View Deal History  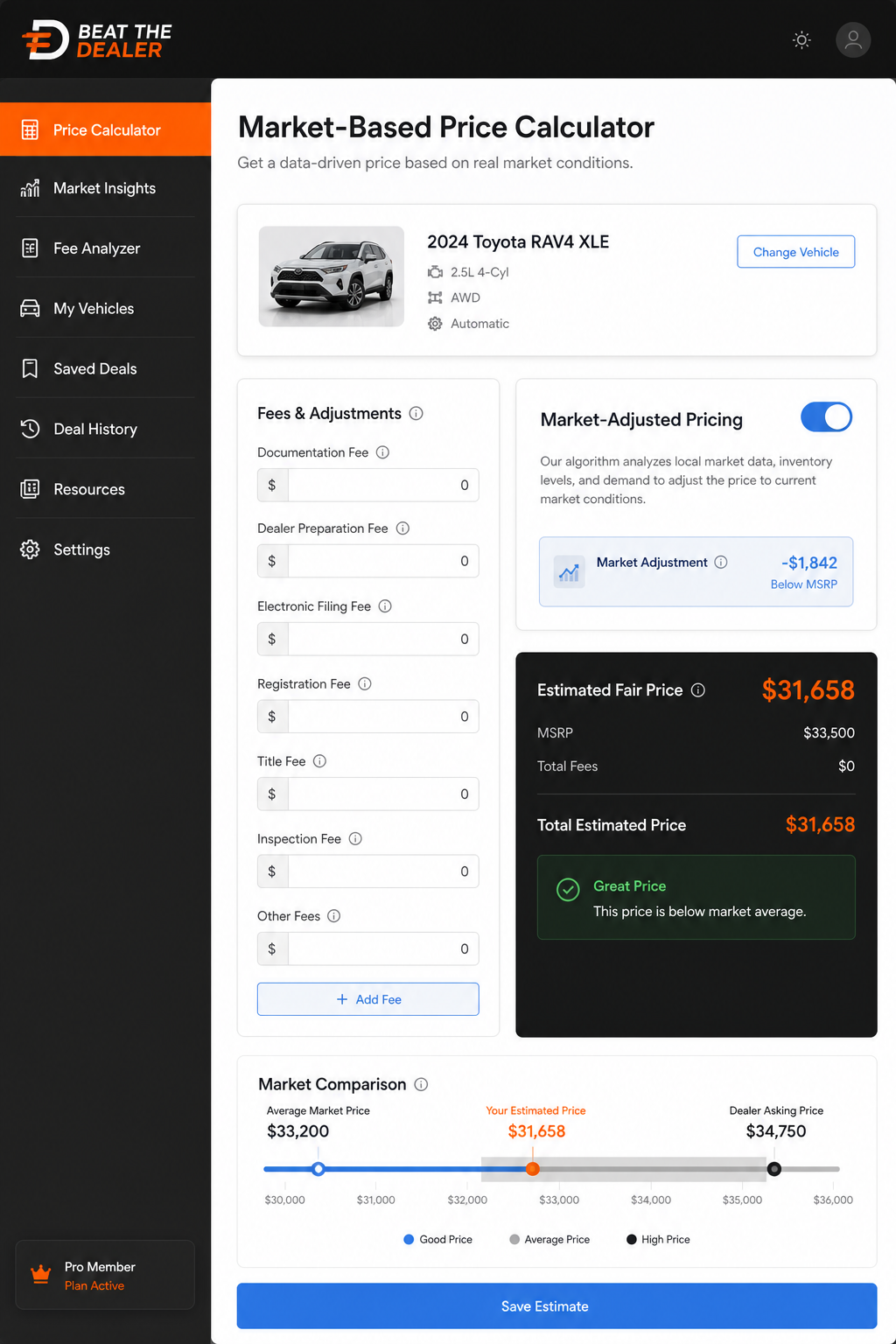pos(105,429)
